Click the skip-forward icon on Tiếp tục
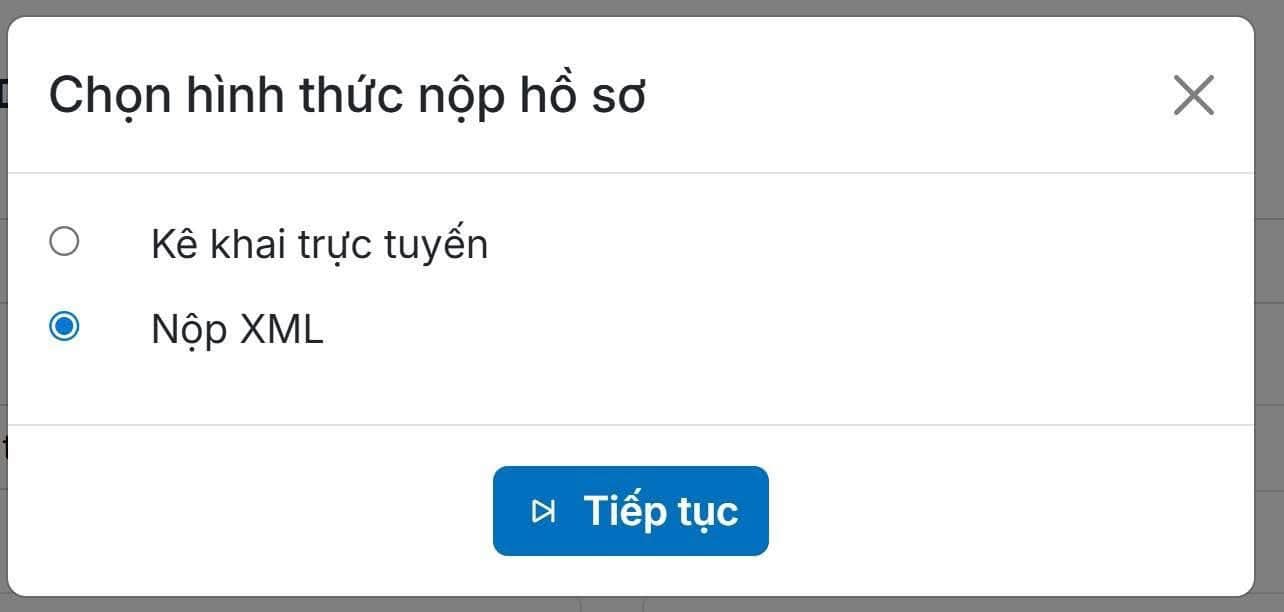The width and height of the screenshot is (1284, 612). coord(543,512)
